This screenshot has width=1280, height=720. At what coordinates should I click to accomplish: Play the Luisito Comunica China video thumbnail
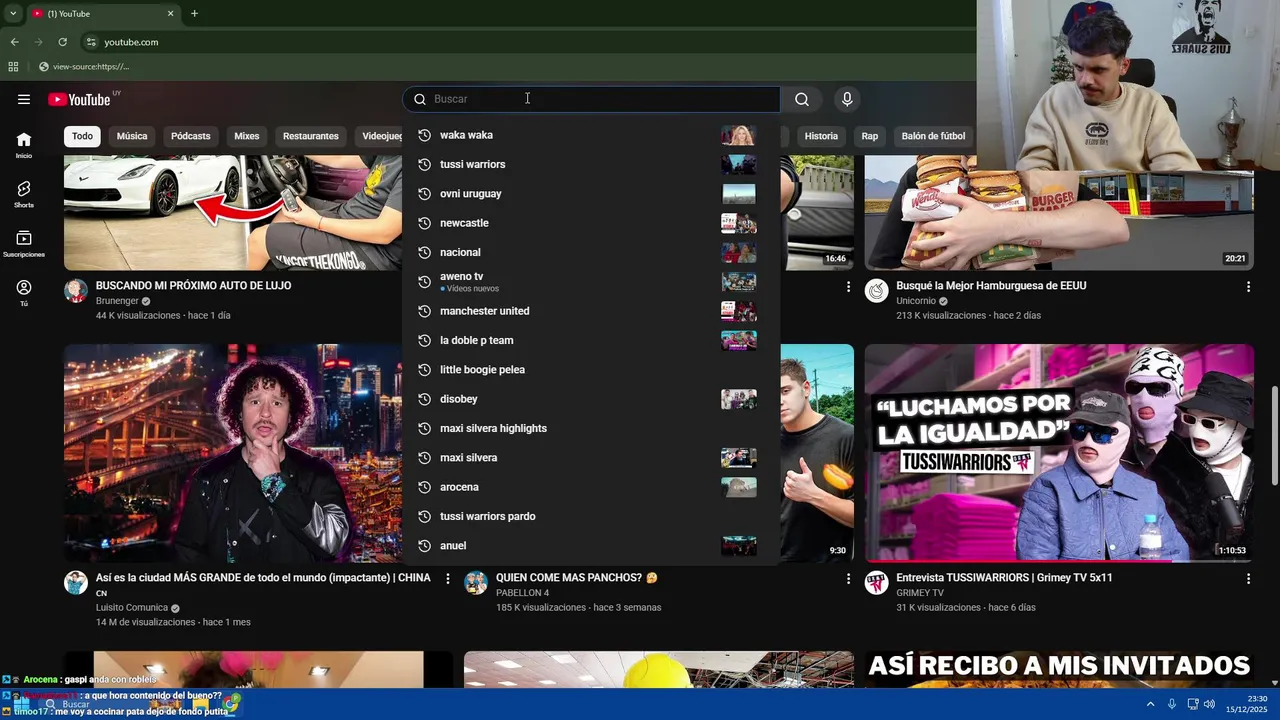(x=233, y=453)
